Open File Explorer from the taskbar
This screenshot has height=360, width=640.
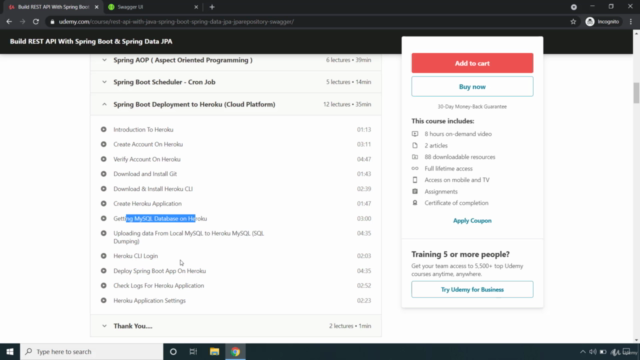pyautogui.click(x=214, y=351)
